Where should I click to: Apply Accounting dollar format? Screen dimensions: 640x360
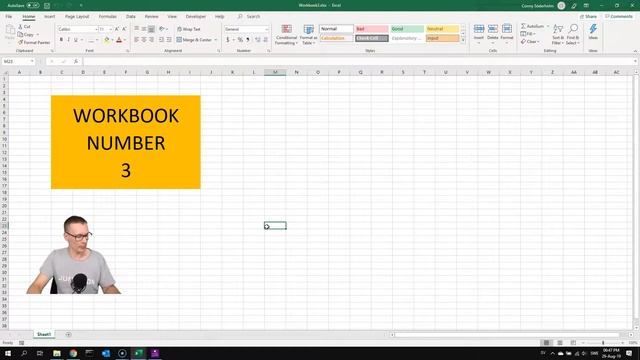coord(228,40)
